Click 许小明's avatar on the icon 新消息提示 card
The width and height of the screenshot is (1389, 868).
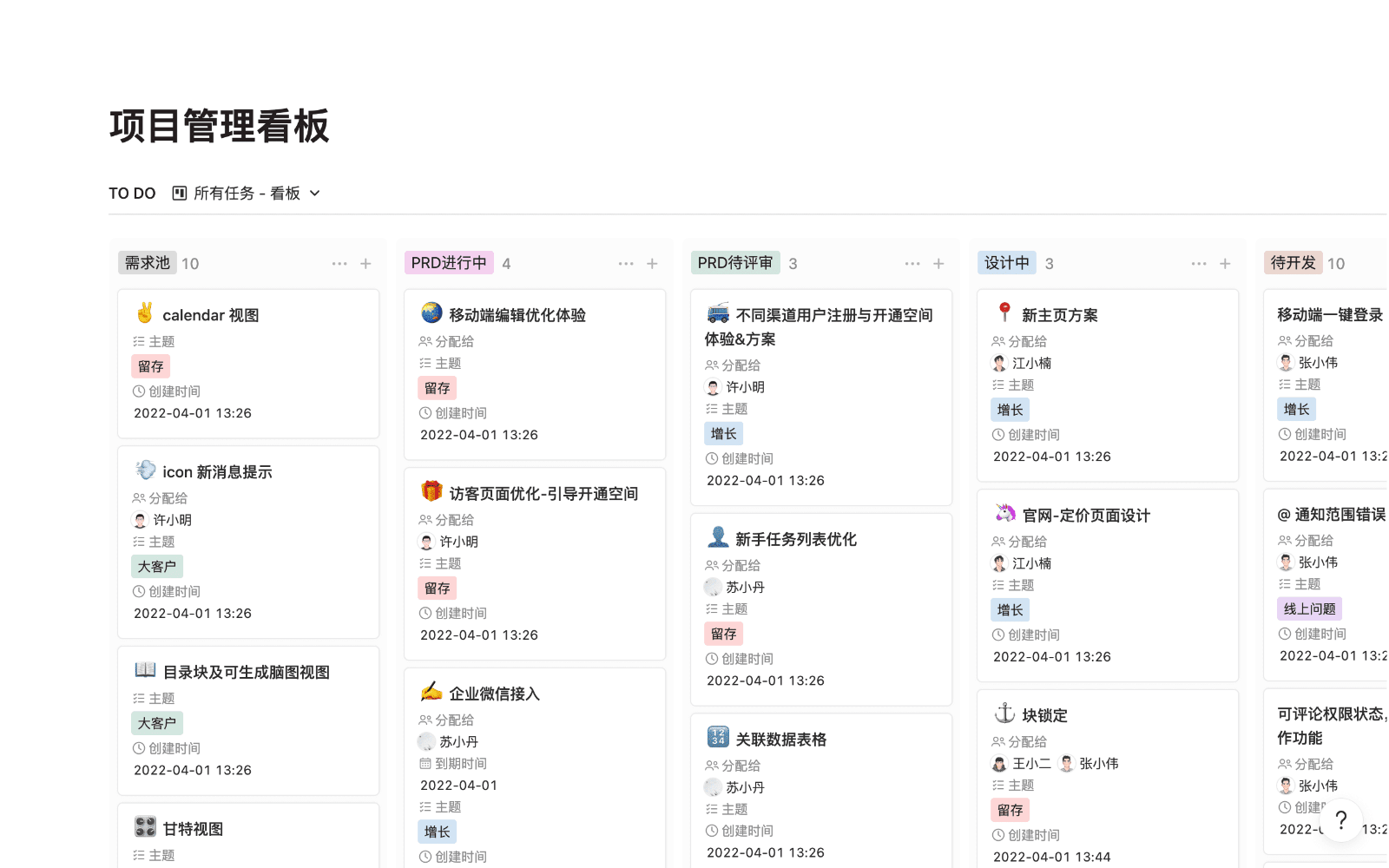click(140, 519)
